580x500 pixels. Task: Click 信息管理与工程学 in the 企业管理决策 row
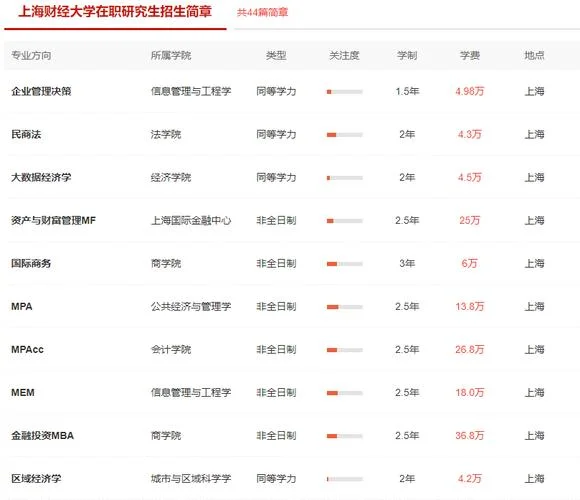click(191, 91)
